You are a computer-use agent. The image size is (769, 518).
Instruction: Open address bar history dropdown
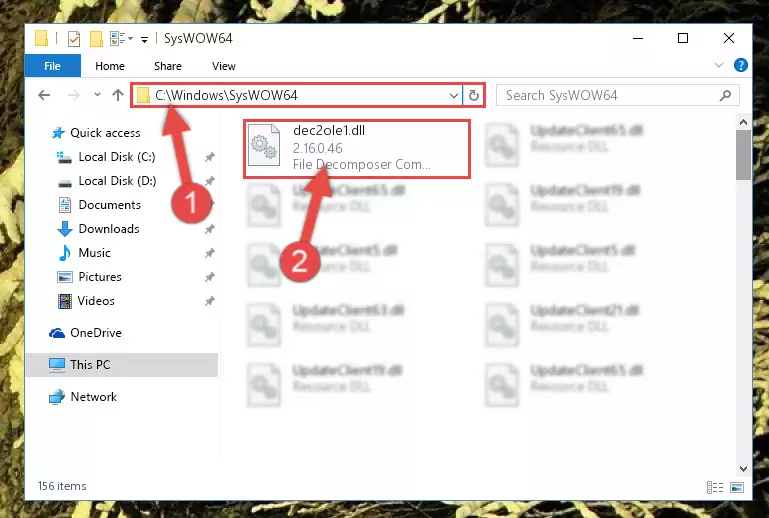[x=454, y=95]
